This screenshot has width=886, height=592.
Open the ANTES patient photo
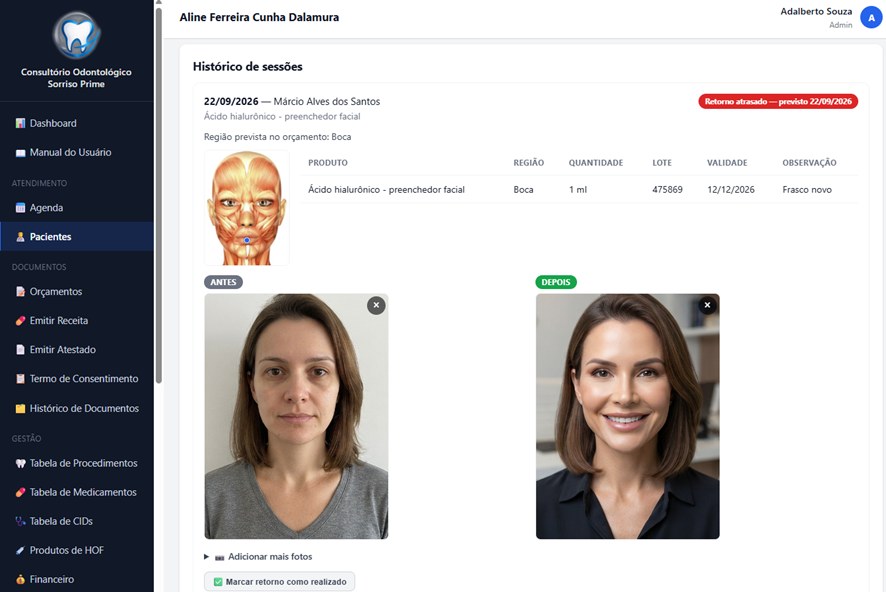[x=296, y=416]
